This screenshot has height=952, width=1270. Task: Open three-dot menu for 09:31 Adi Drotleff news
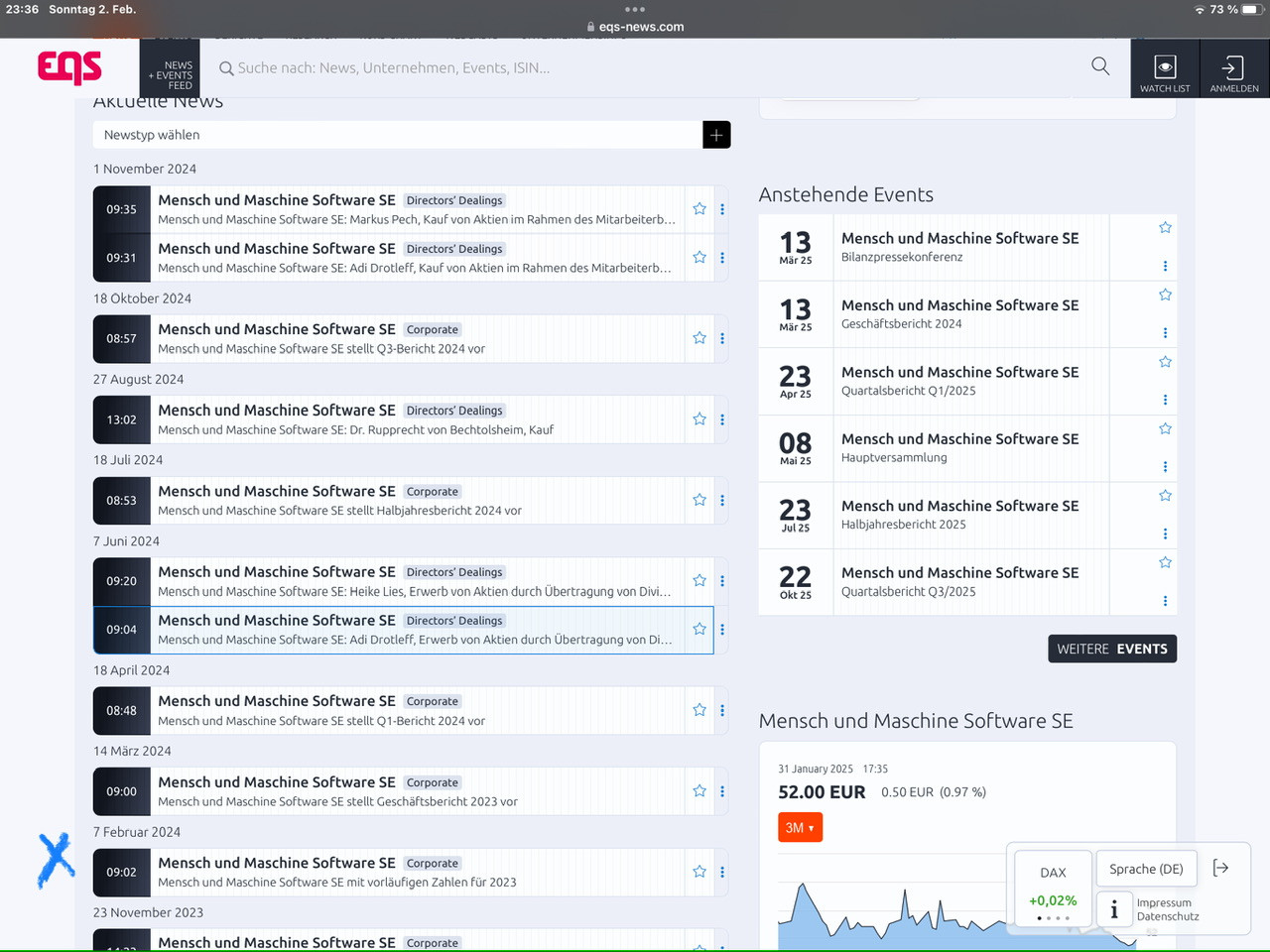[x=722, y=258]
